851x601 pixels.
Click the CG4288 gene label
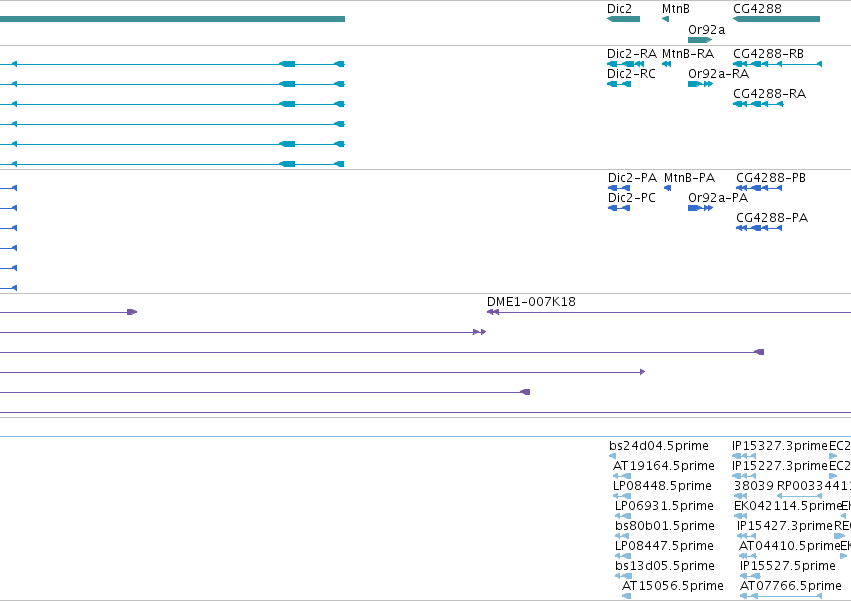coord(757,9)
